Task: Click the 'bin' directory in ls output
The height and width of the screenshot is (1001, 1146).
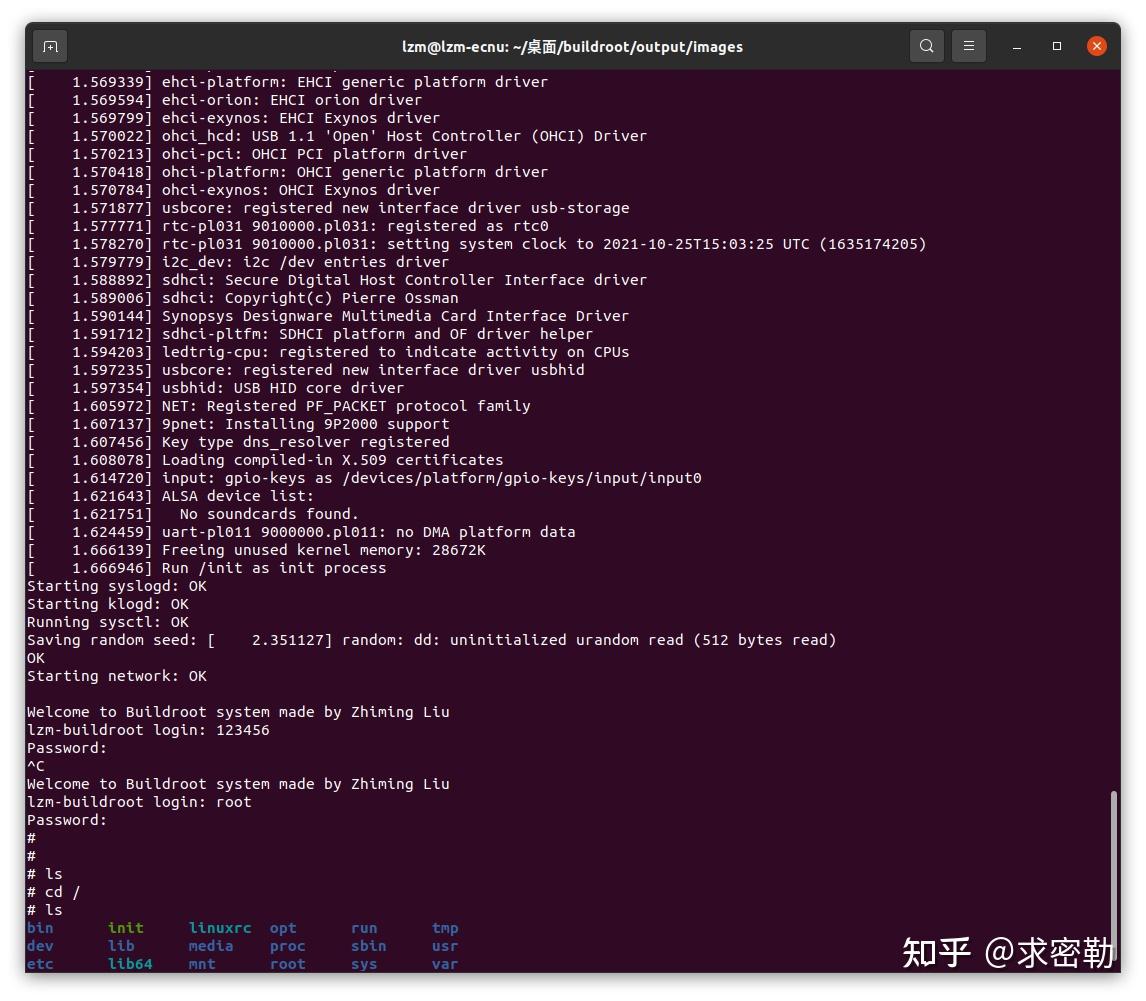Action: [39, 928]
